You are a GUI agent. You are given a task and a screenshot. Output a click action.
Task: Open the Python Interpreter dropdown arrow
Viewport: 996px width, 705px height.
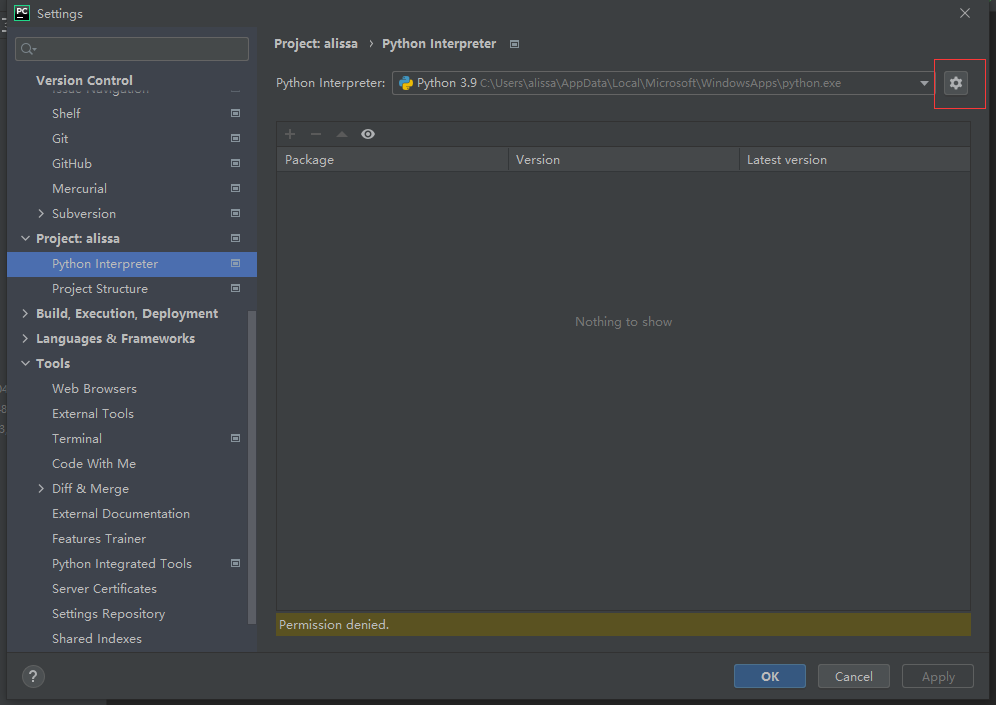(924, 83)
